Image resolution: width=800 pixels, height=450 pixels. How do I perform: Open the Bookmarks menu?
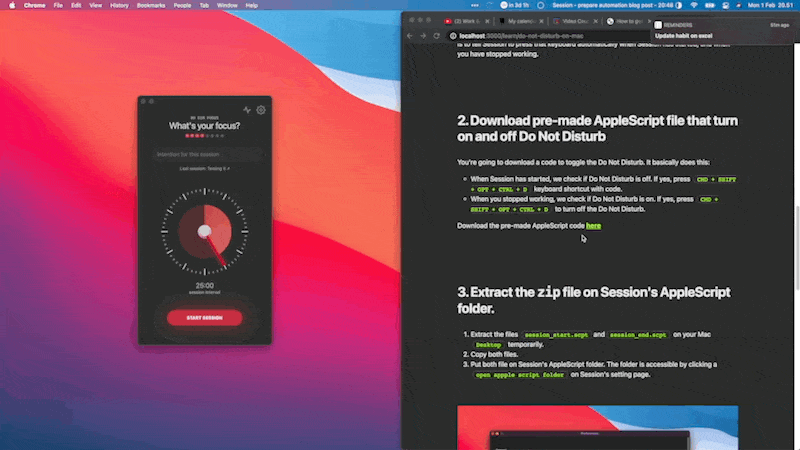151,5
